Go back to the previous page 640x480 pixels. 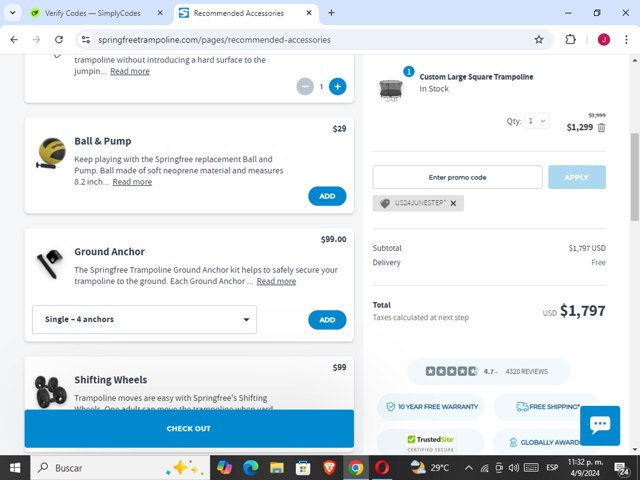pos(14,40)
